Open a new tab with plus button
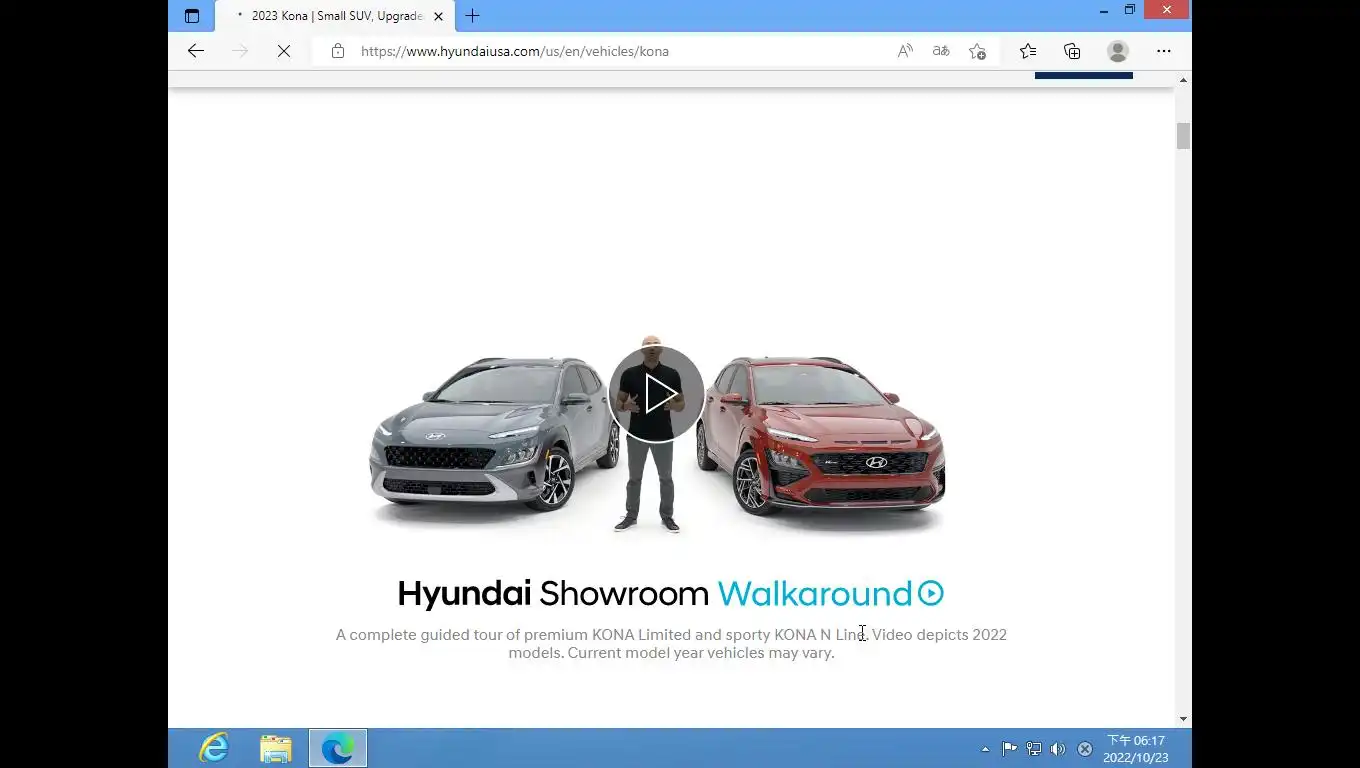This screenshot has width=1360, height=768. click(472, 16)
